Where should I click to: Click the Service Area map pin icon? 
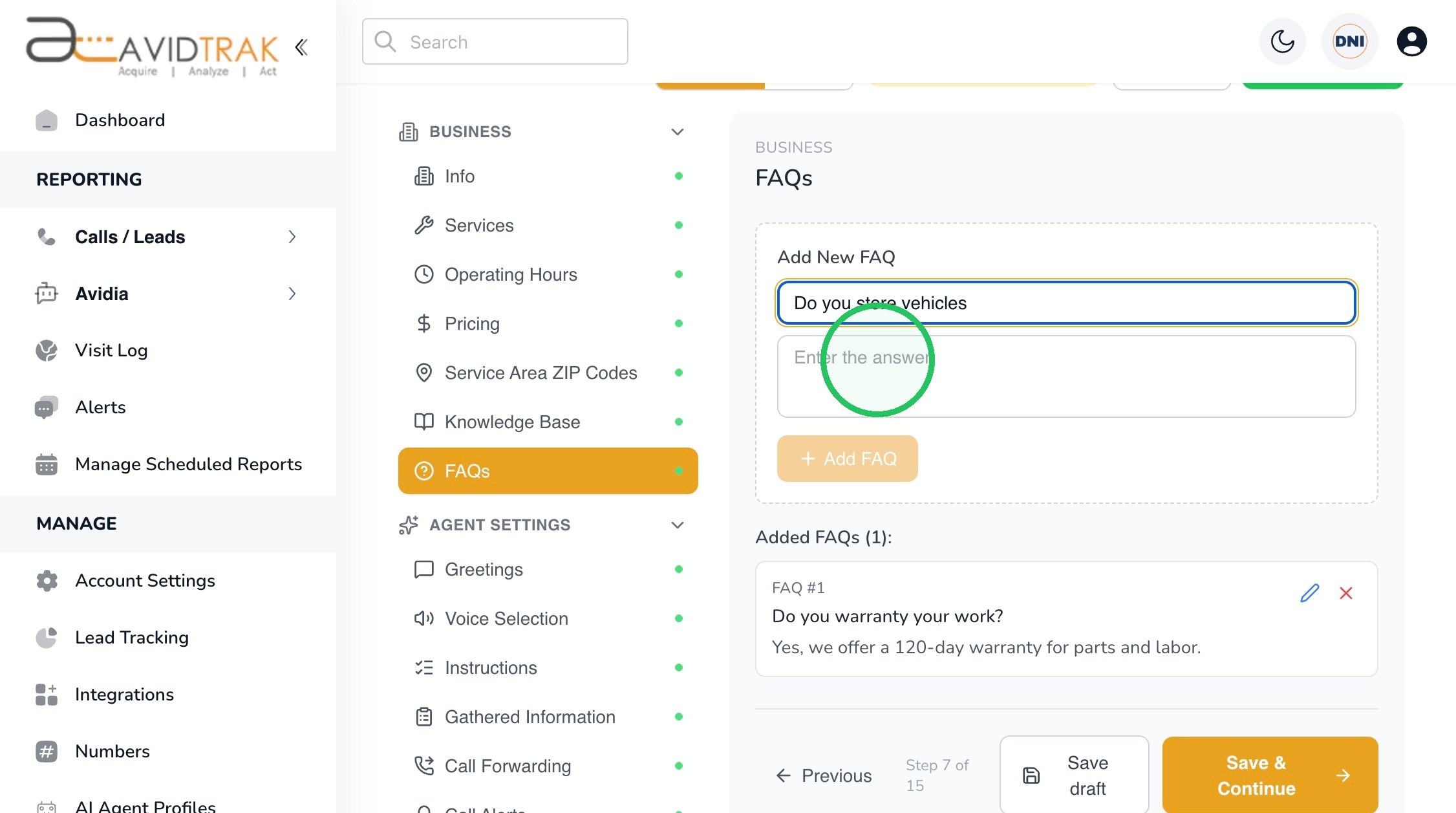423,373
